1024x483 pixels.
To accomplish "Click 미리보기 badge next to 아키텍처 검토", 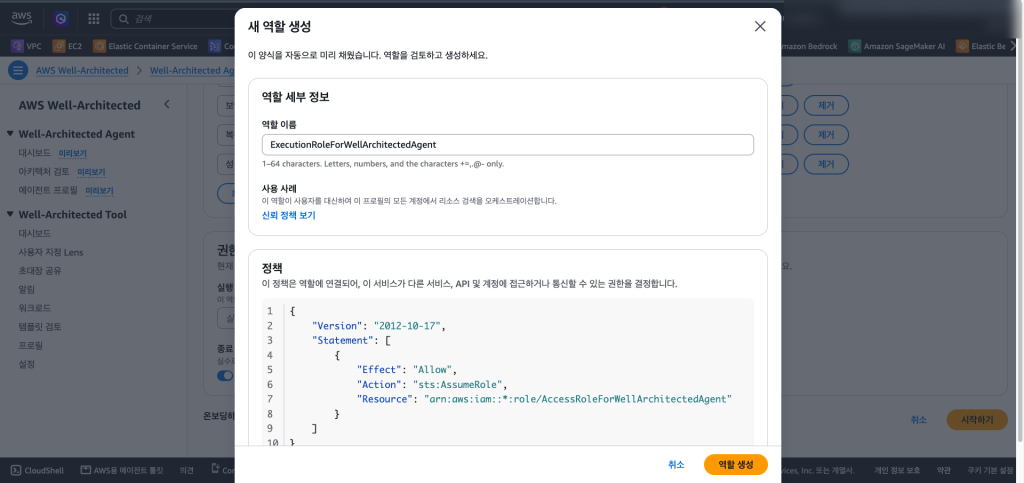I will (91, 172).
